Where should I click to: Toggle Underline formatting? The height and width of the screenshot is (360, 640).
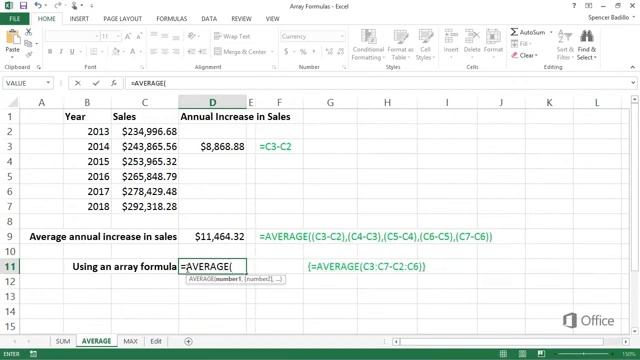pos(72,52)
